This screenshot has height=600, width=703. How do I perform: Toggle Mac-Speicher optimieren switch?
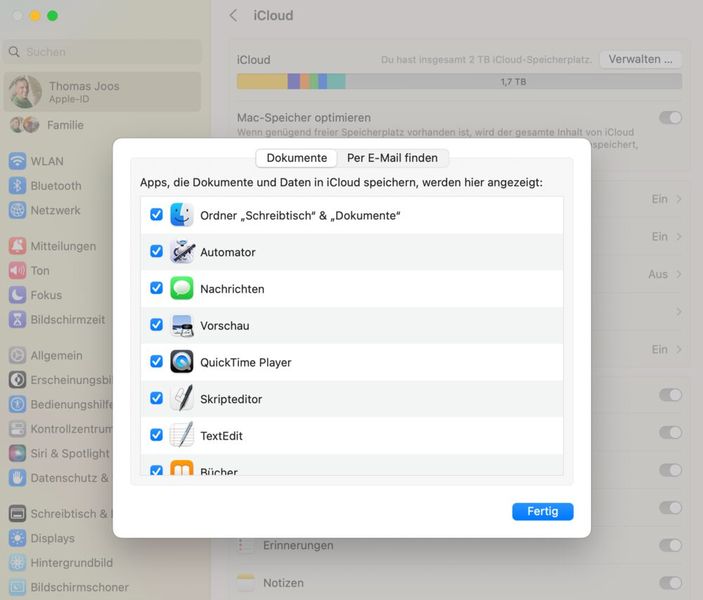click(671, 118)
